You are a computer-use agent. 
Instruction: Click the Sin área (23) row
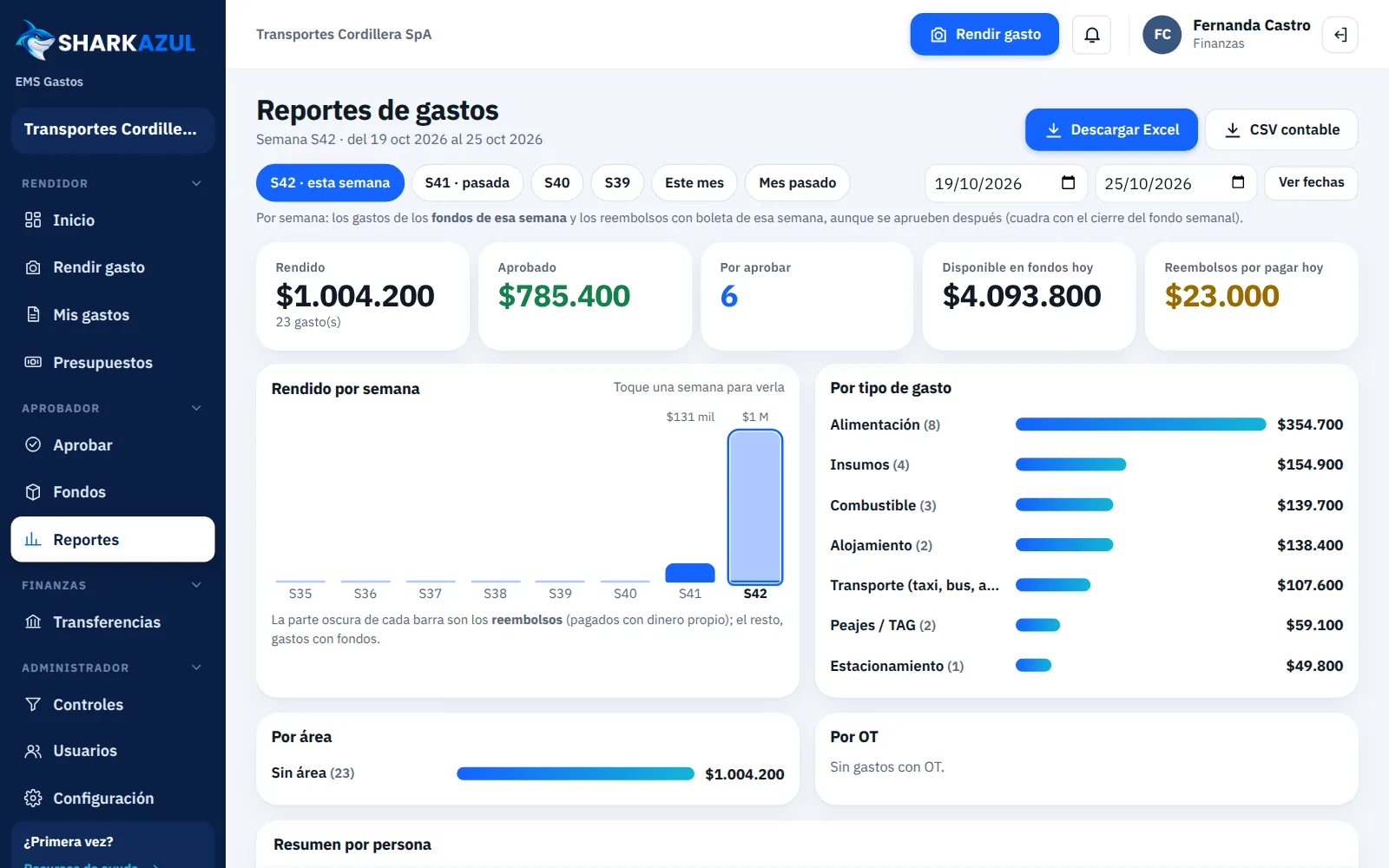point(528,773)
